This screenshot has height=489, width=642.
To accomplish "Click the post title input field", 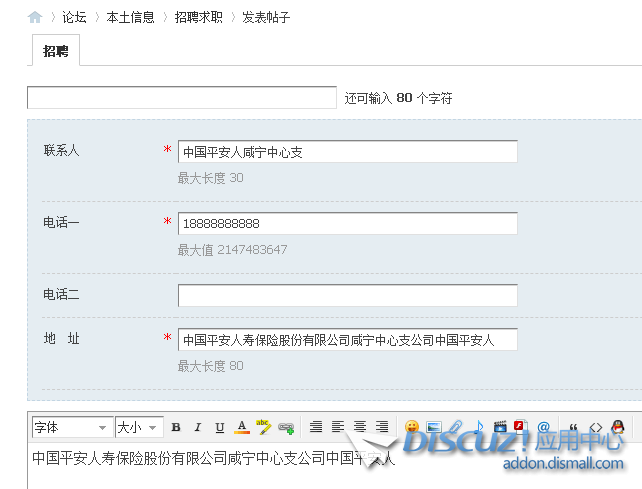I will [182, 97].
